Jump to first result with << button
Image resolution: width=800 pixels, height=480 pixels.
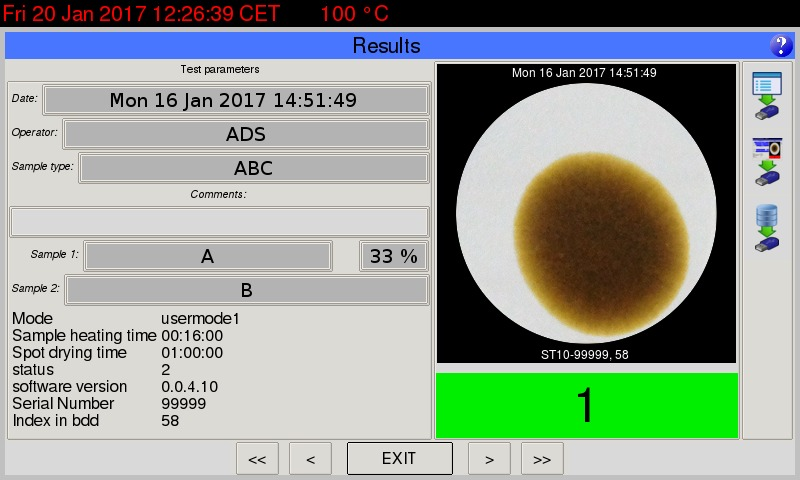257,459
